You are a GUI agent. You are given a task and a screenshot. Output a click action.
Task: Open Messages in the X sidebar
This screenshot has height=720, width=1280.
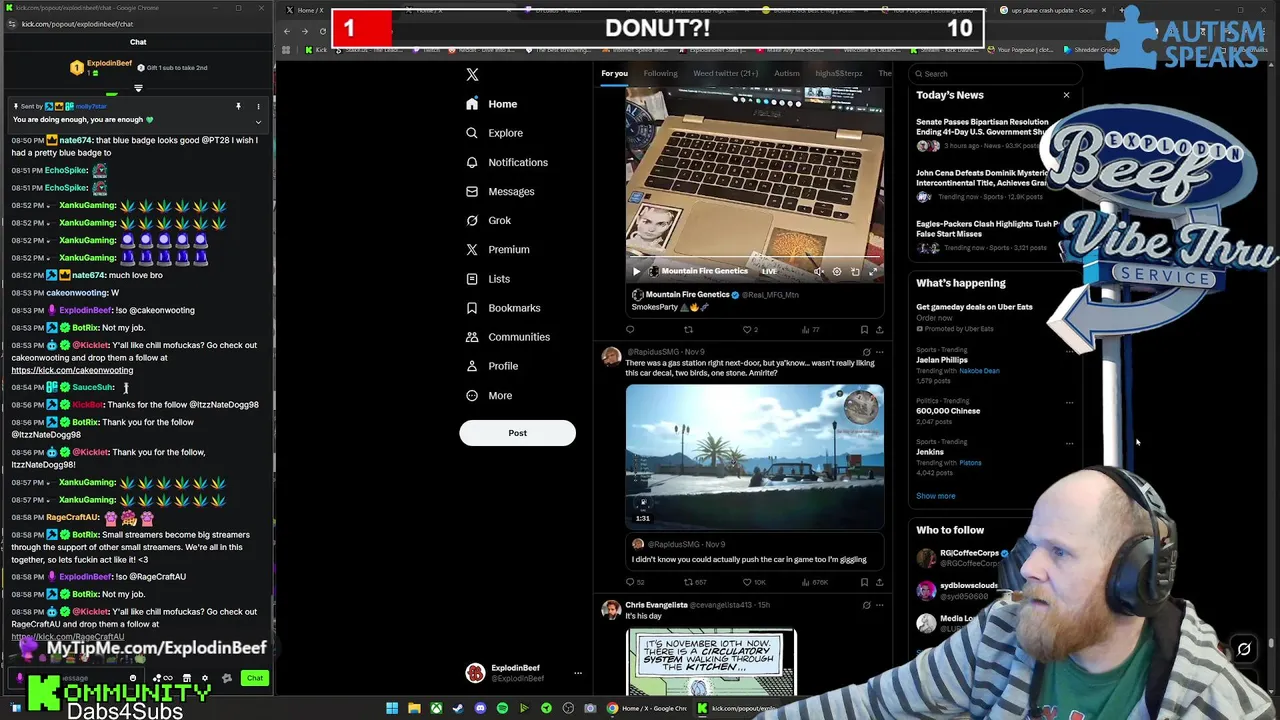(500, 191)
